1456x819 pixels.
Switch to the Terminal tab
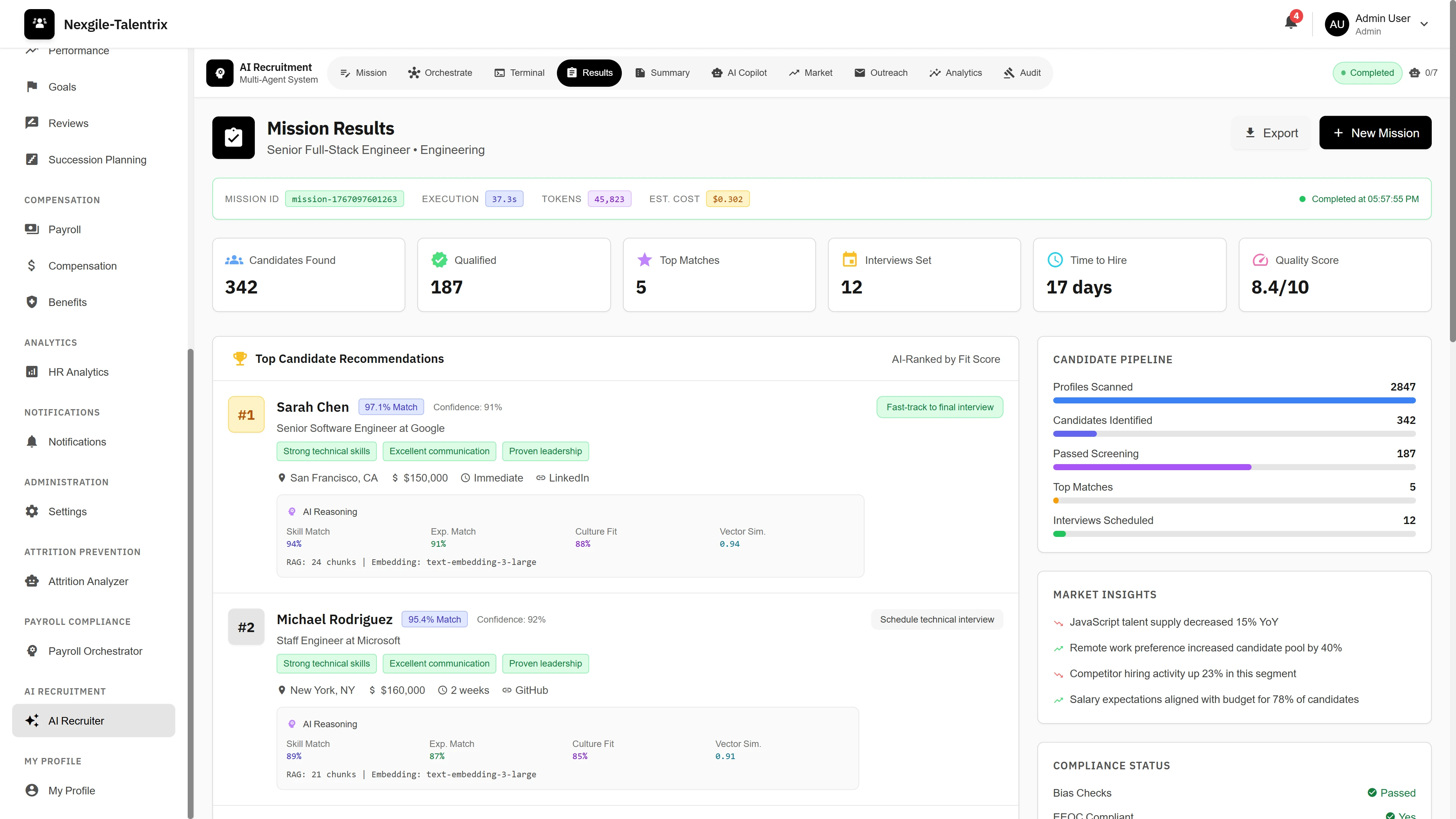coord(519,72)
